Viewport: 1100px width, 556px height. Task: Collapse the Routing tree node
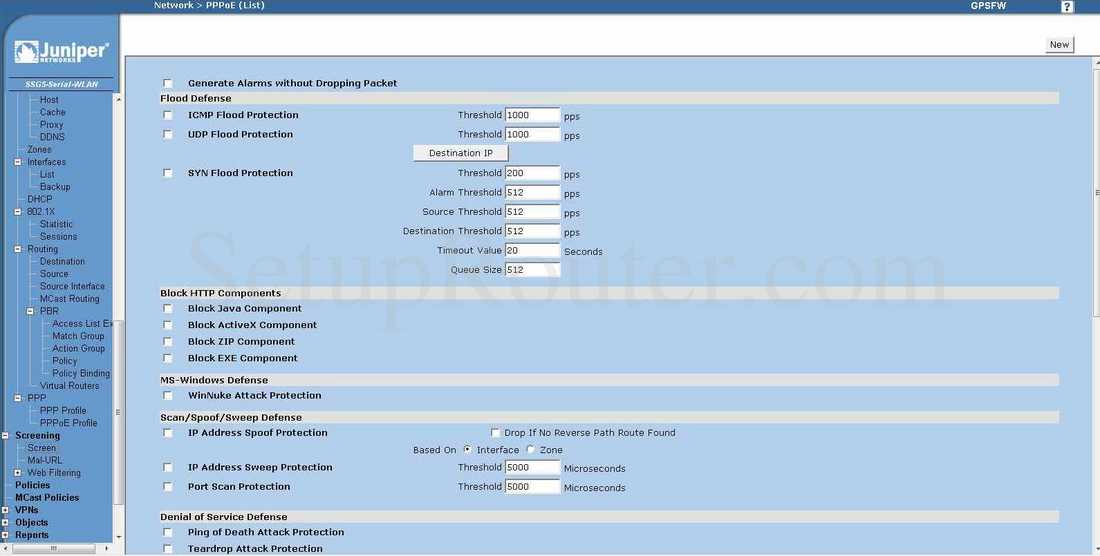click(x=18, y=249)
